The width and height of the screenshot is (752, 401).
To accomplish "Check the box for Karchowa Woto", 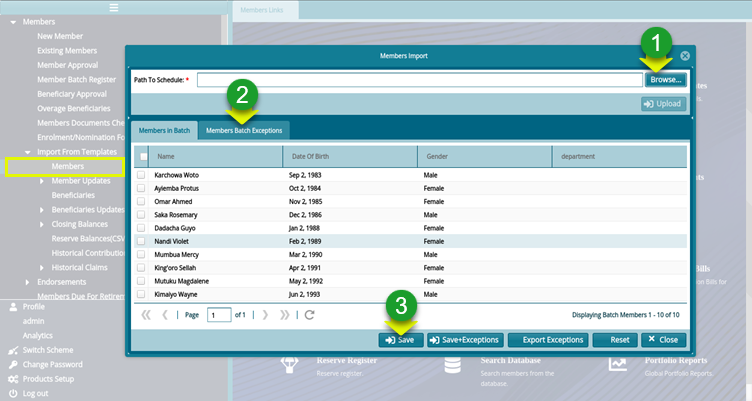I will (141, 175).
